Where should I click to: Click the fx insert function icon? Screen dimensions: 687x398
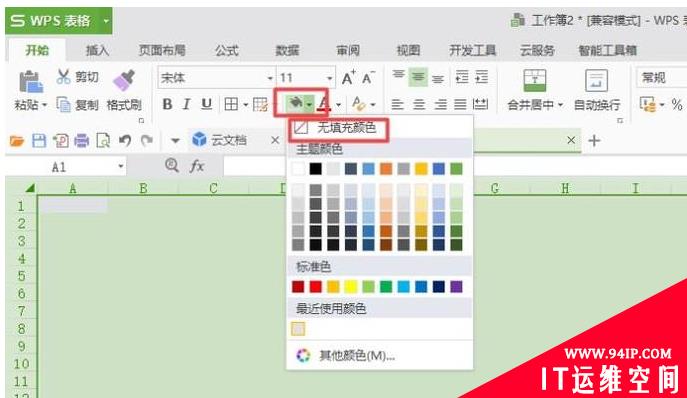(x=197, y=166)
